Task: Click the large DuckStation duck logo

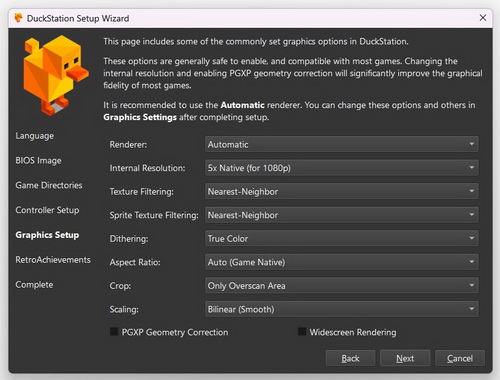Action: pyautogui.click(x=56, y=75)
